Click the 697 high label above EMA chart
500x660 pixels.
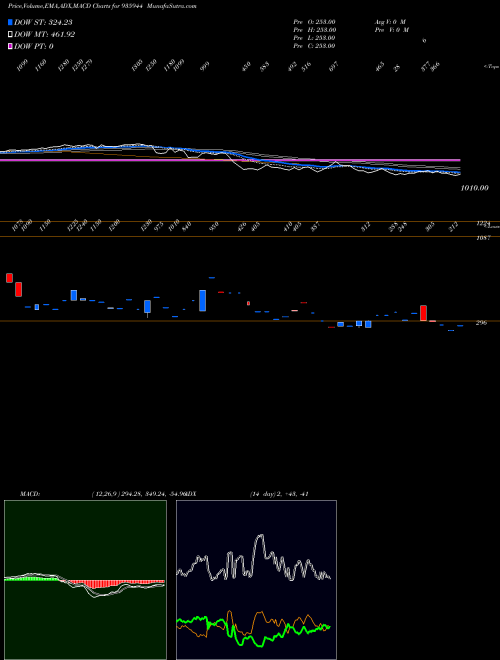(334, 67)
